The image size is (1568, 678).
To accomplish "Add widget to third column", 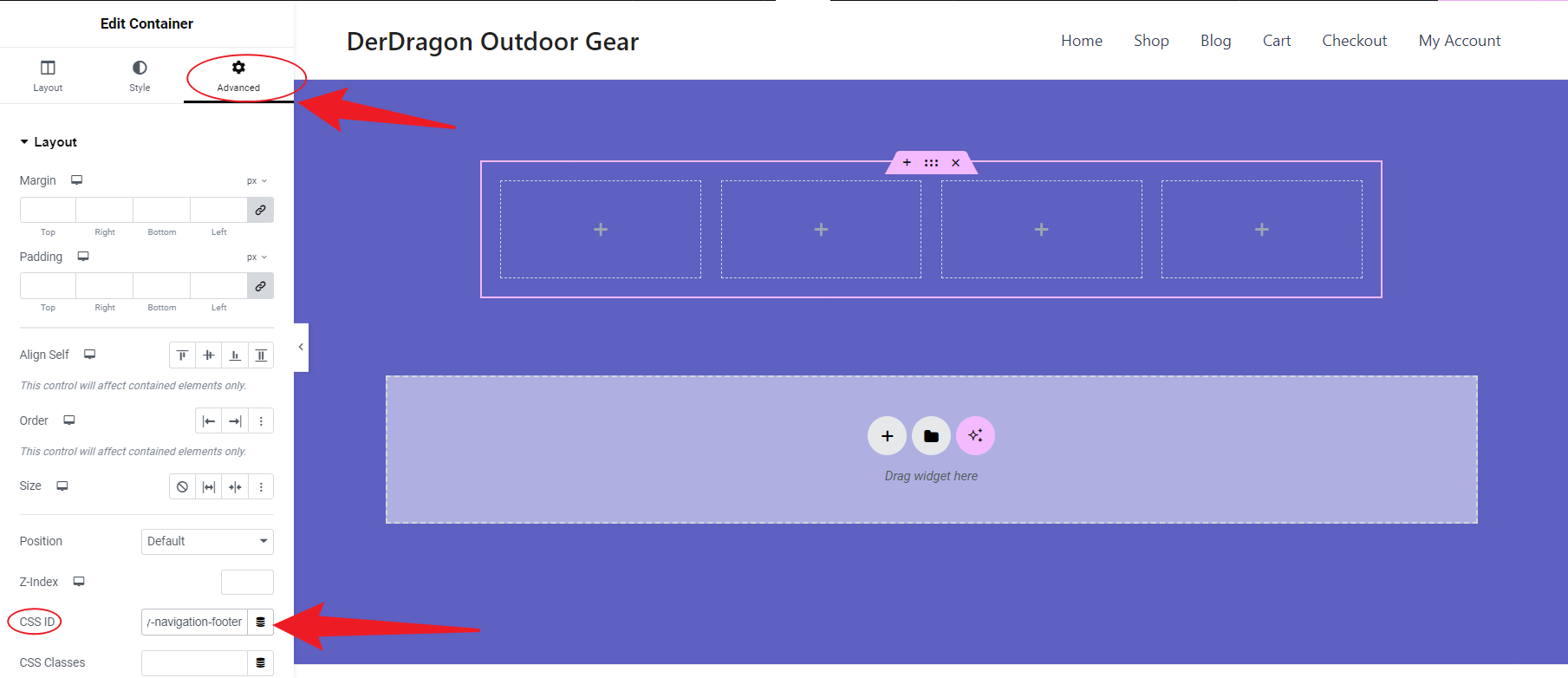I will tap(1042, 230).
